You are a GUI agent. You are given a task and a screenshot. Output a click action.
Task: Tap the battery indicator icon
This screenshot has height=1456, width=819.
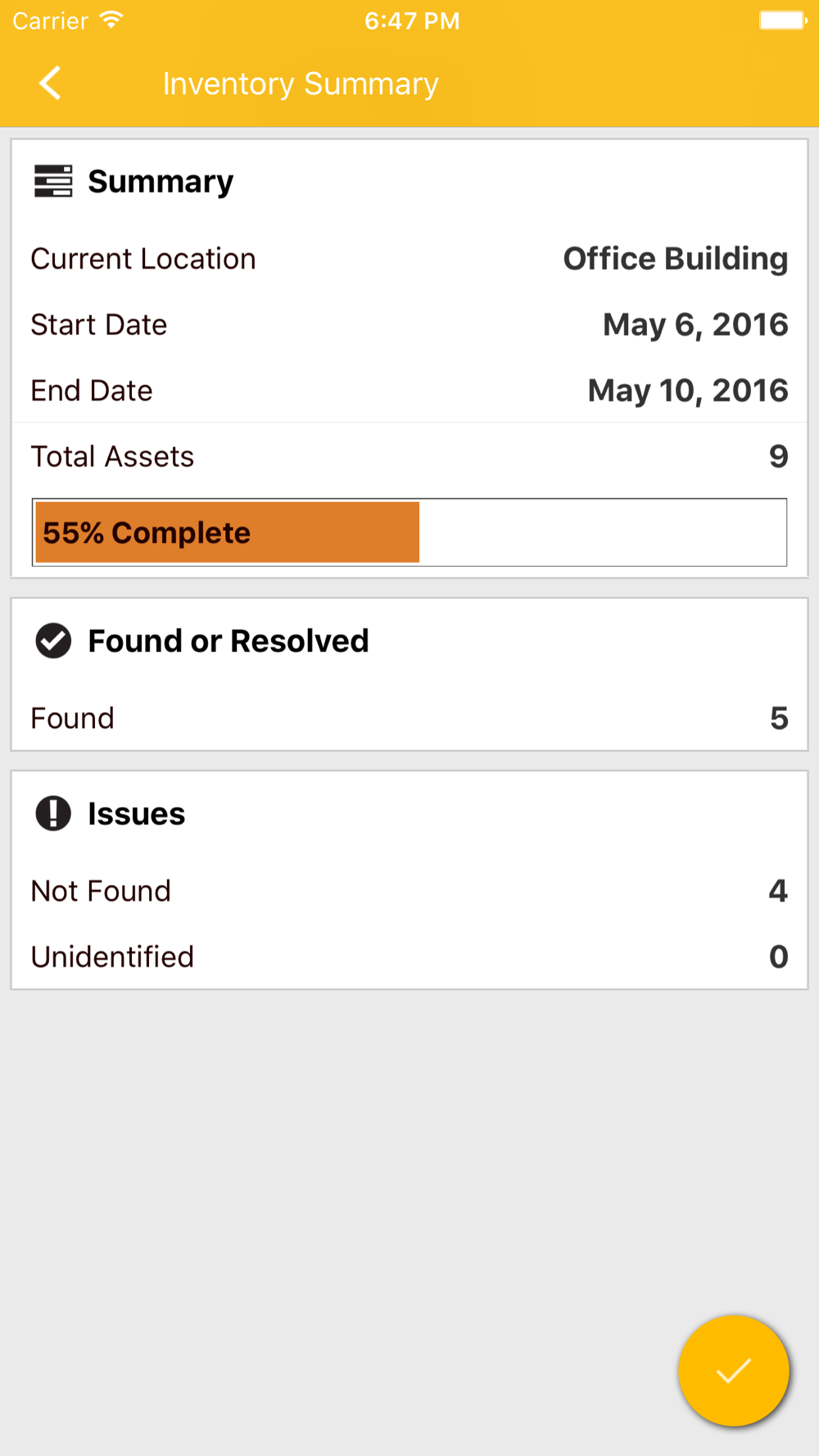coord(783,20)
